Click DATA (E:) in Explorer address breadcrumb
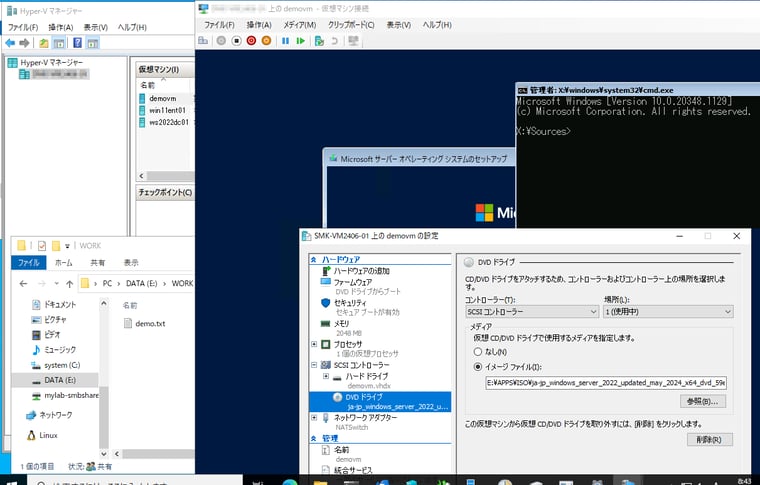 click(142, 283)
